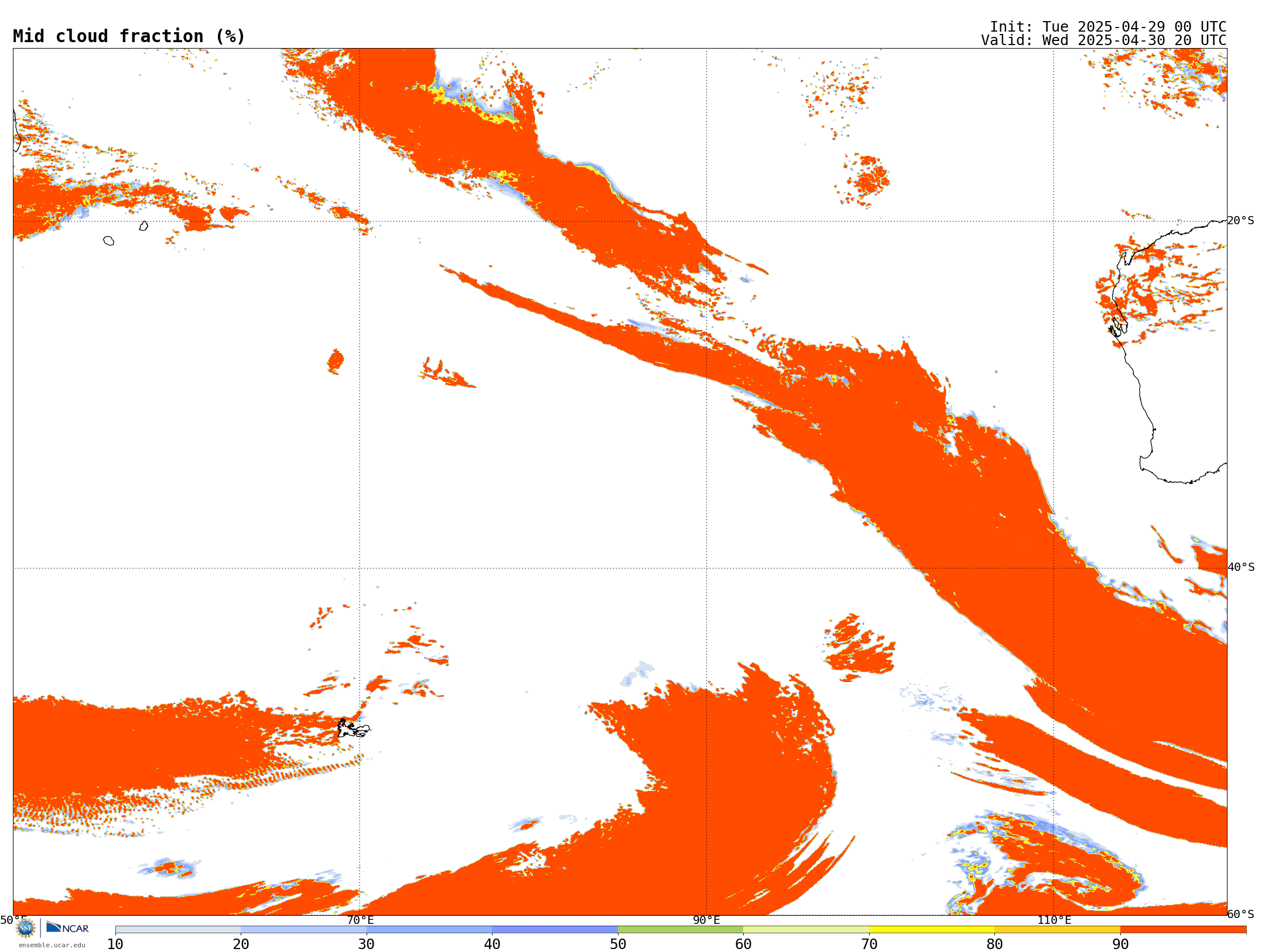Image resolution: width=1265 pixels, height=952 pixels.
Task: Click the 80-90 amber colorbar segment
Action: [x=1057, y=930]
